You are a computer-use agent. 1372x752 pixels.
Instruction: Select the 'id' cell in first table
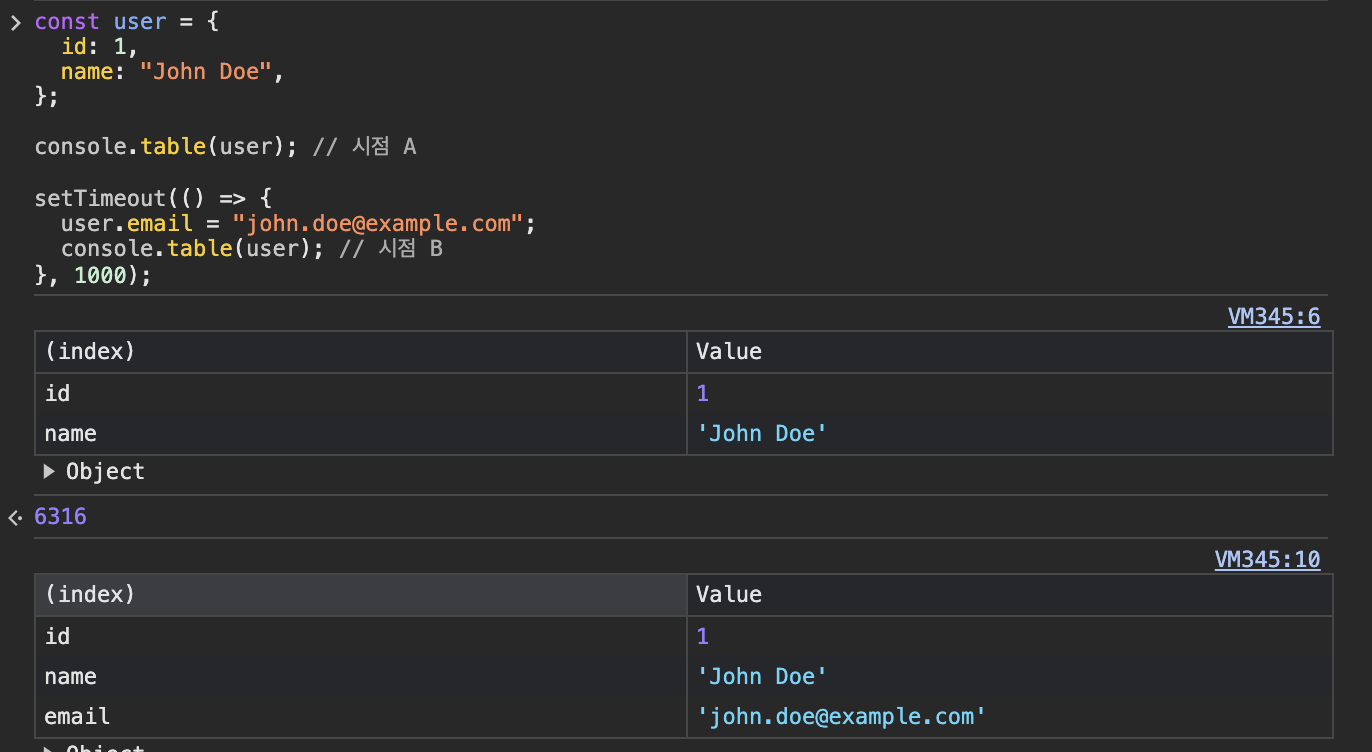(361, 394)
